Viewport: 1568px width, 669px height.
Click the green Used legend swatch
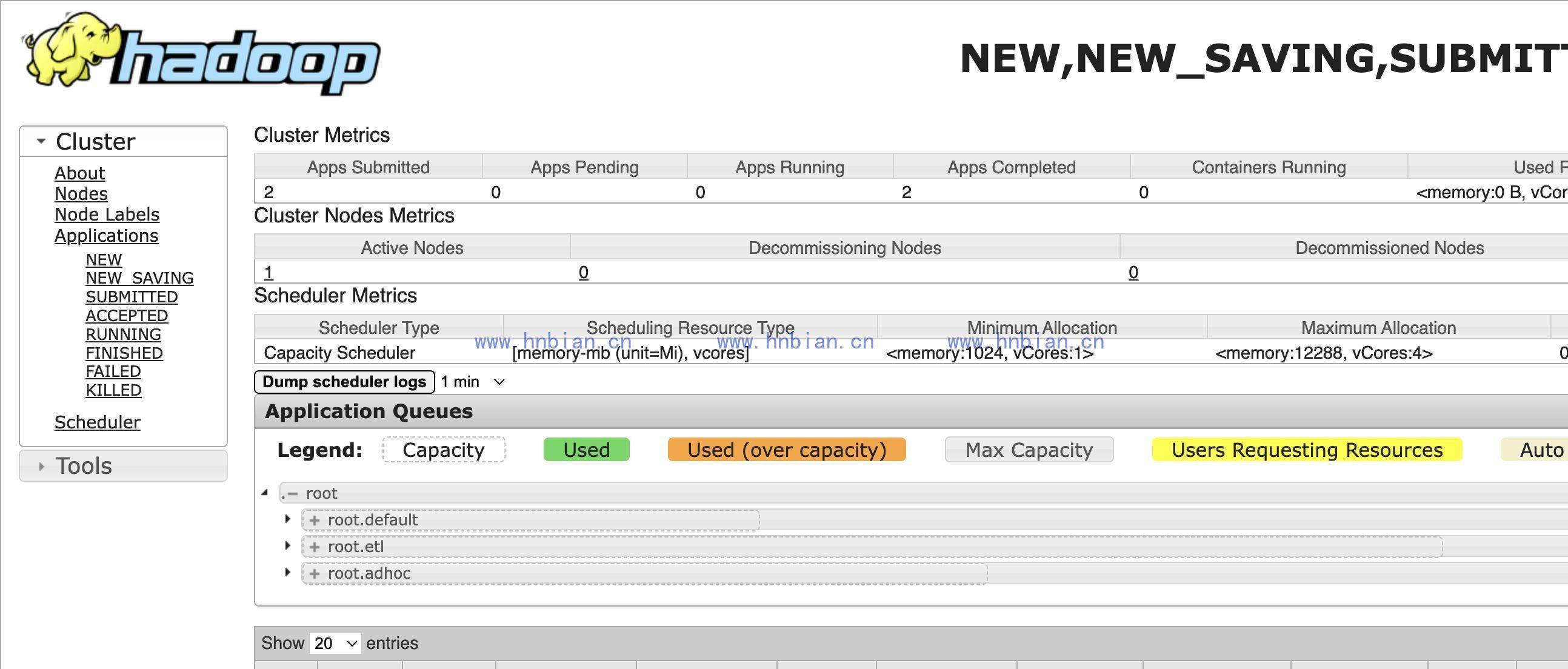[586, 450]
